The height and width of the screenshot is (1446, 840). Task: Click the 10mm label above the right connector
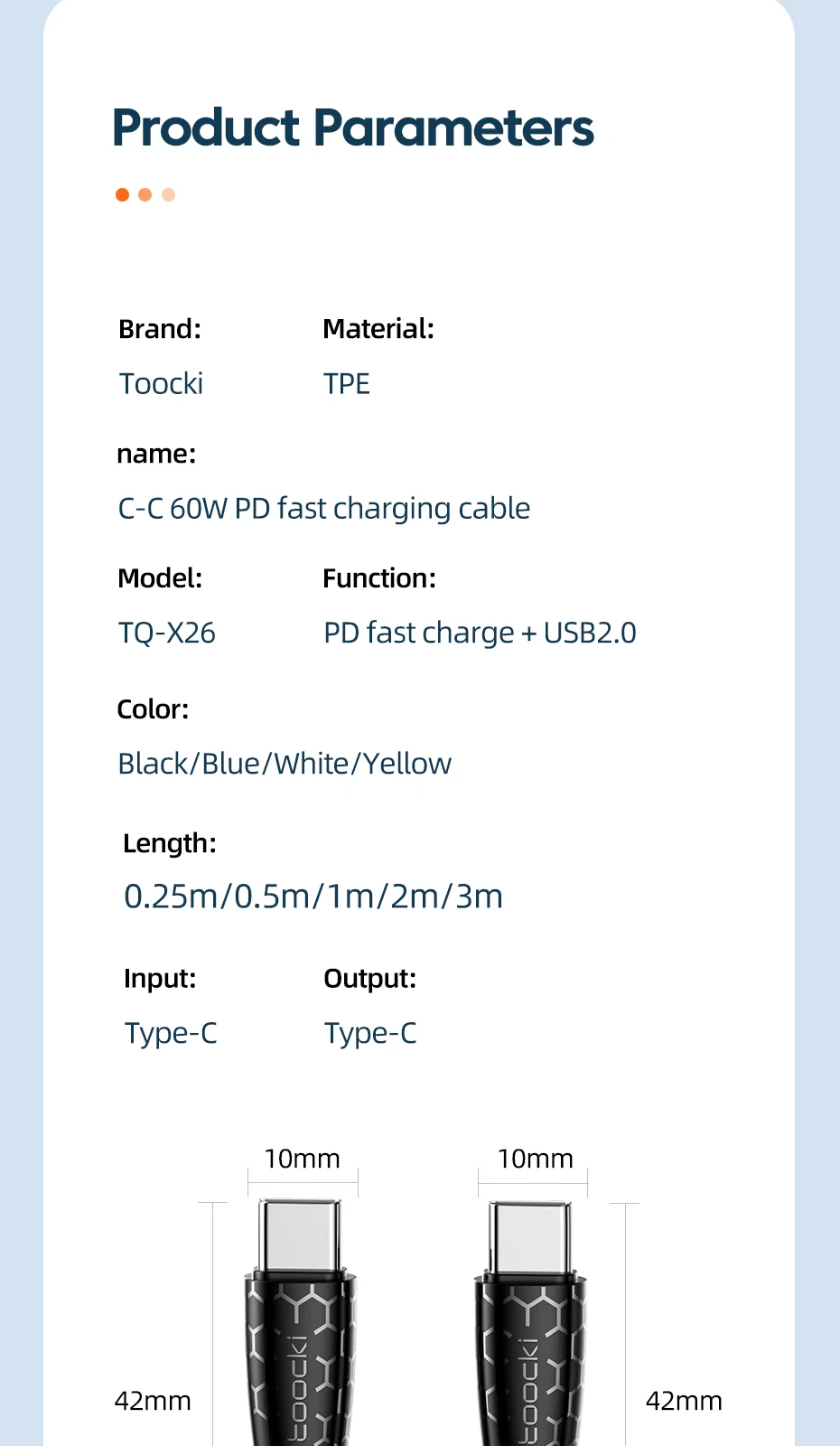tap(535, 1159)
